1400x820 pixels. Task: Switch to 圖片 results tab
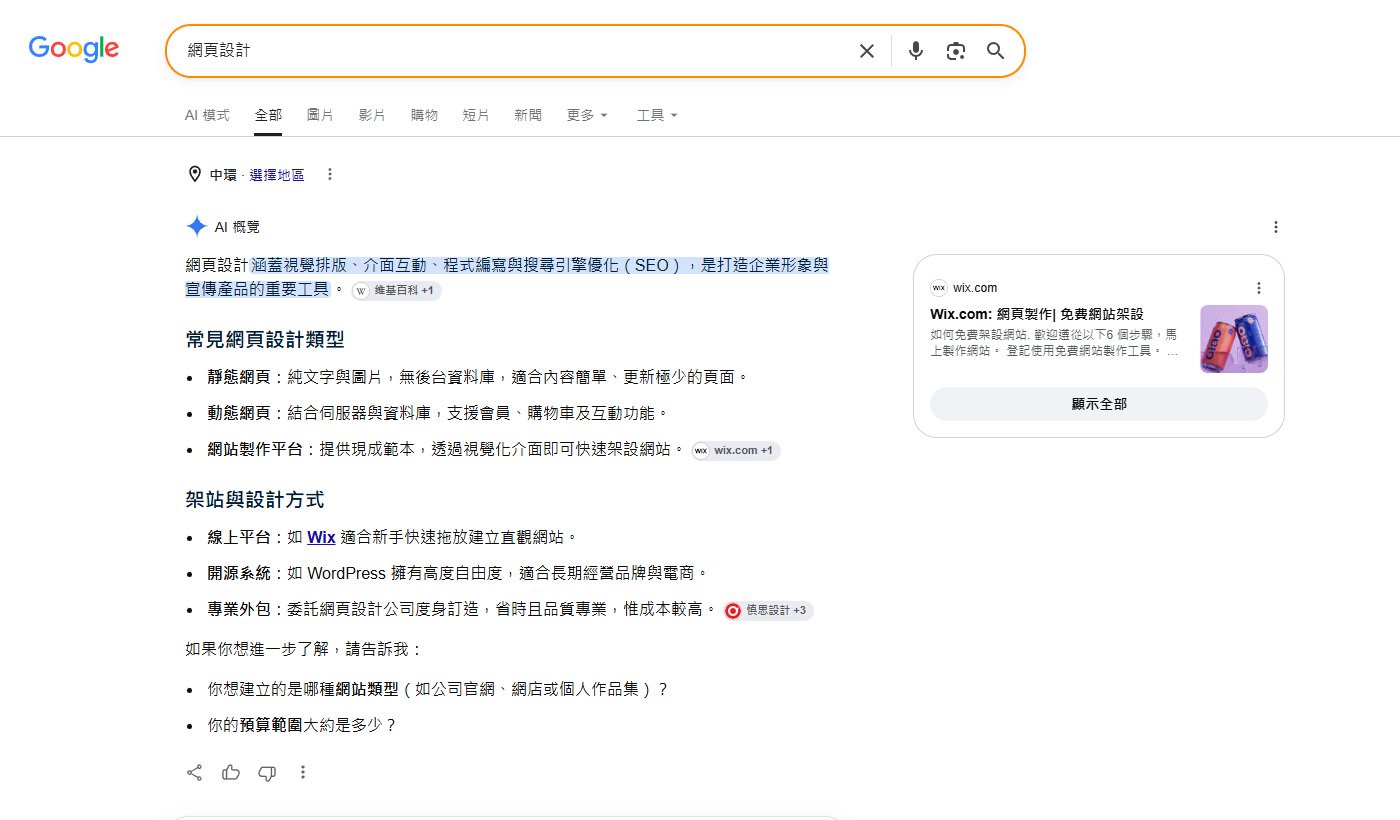tap(320, 115)
